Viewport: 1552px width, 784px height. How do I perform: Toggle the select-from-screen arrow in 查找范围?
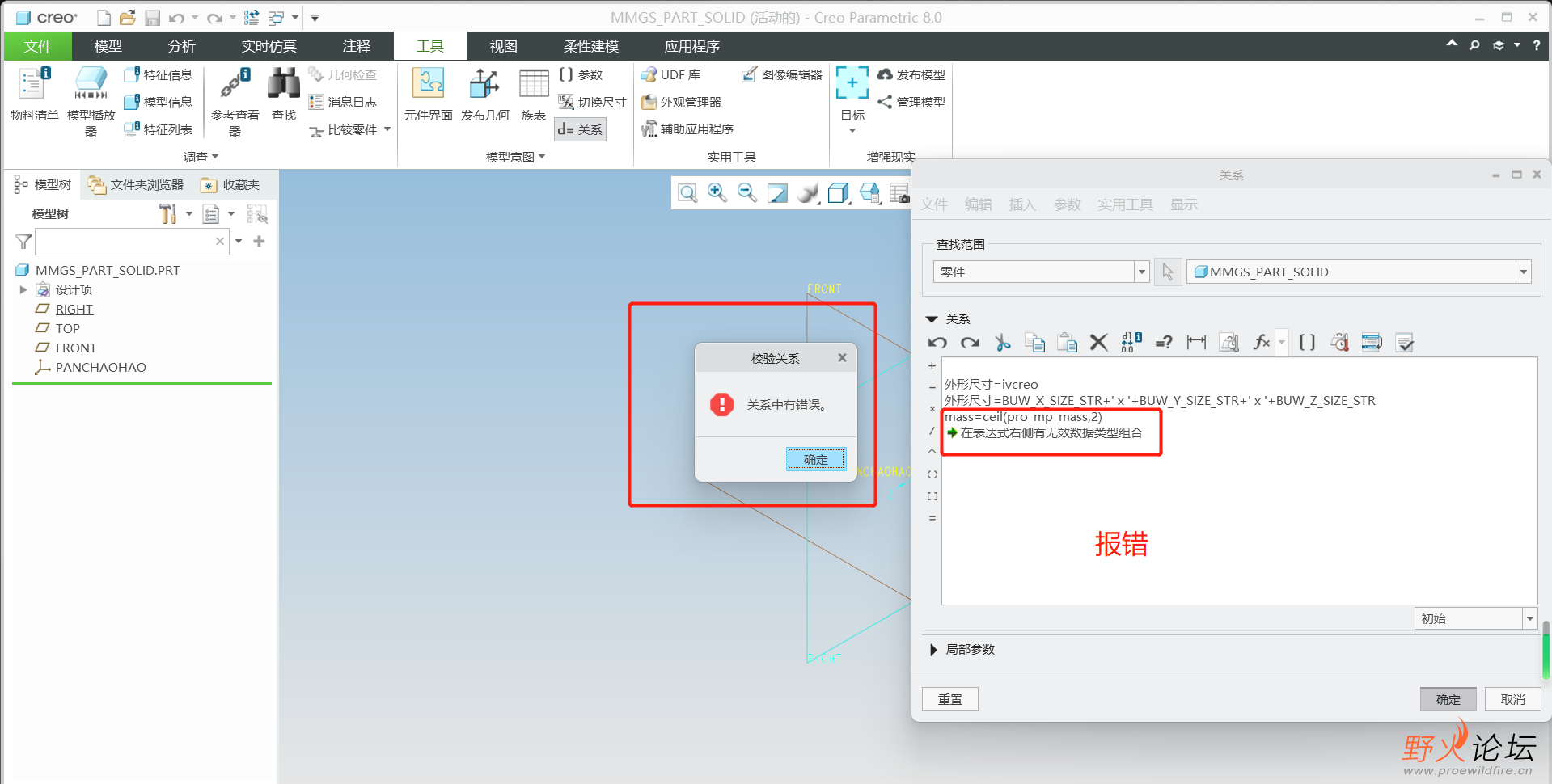click(x=1168, y=272)
